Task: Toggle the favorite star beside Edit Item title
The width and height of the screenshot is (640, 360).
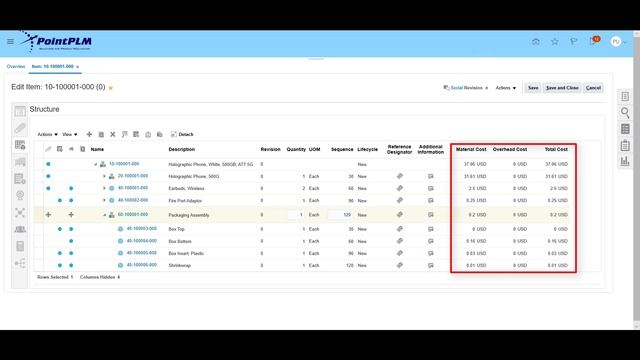Action: tap(110, 88)
